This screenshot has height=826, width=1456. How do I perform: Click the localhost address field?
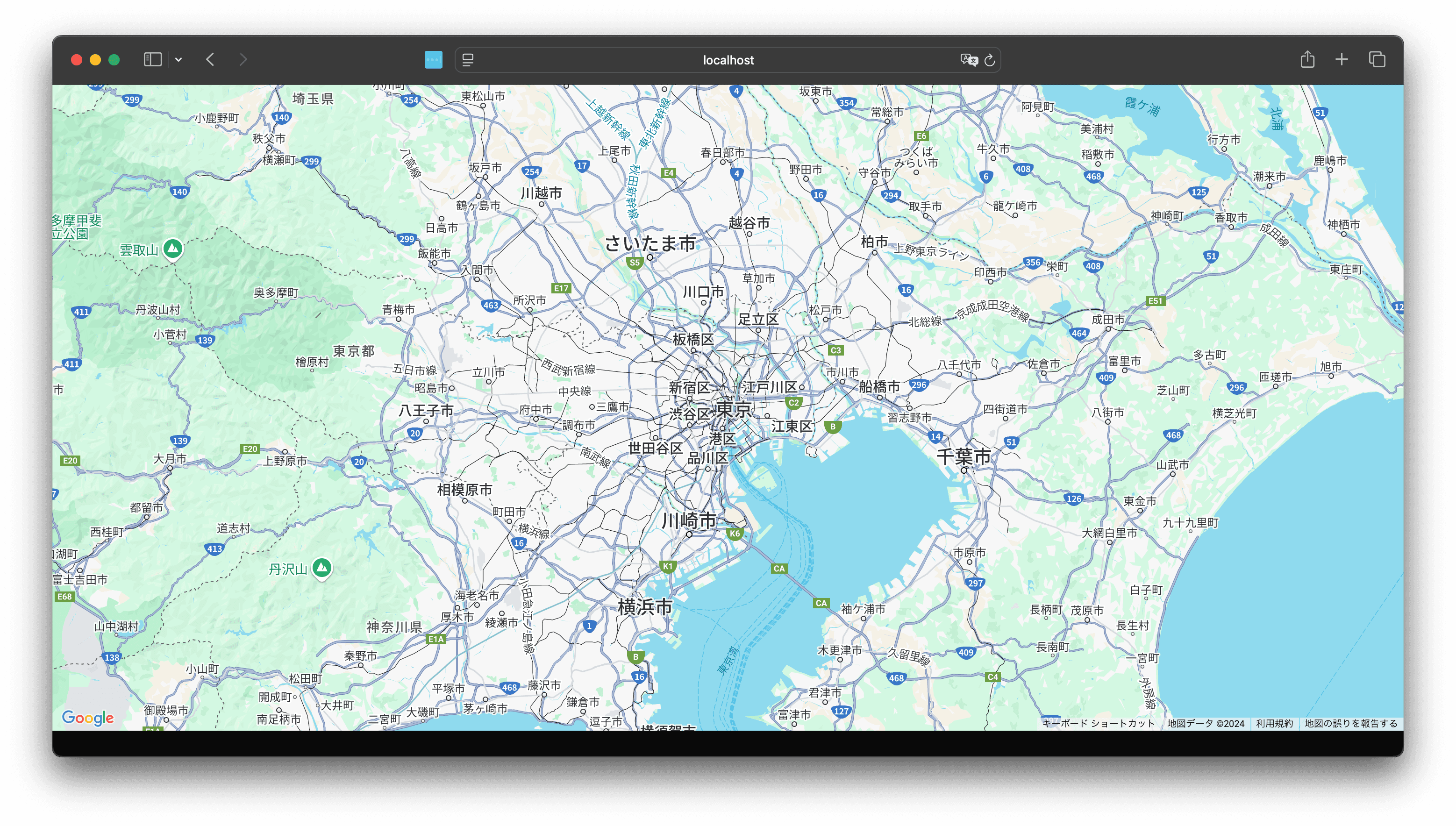728,60
